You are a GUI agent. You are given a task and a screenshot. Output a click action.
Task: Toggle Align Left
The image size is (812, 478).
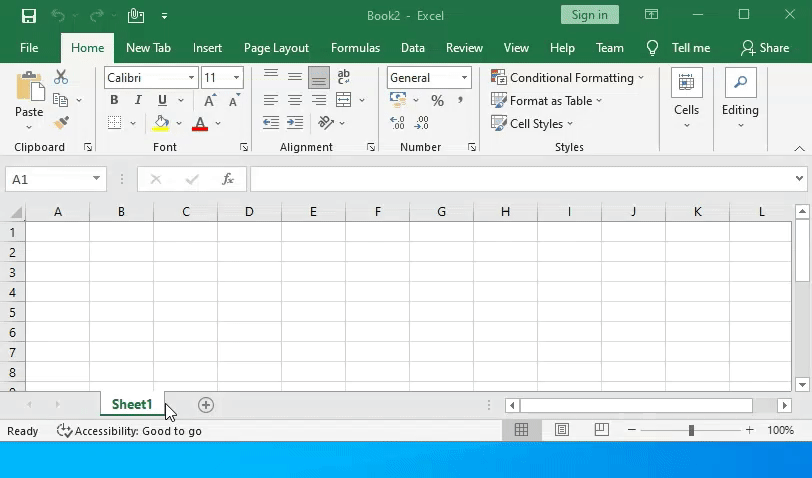271,100
